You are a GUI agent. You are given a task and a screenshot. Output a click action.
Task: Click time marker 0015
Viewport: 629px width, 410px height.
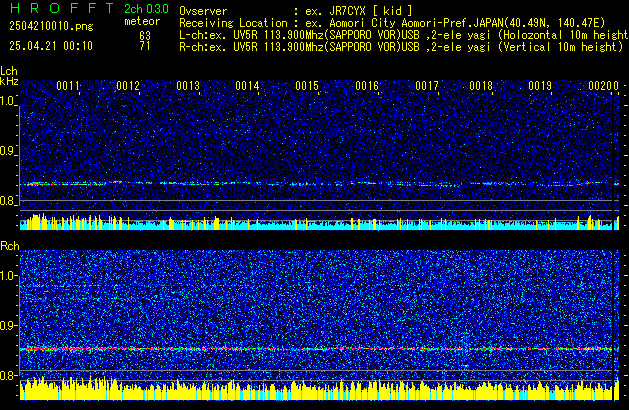tap(307, 86)
